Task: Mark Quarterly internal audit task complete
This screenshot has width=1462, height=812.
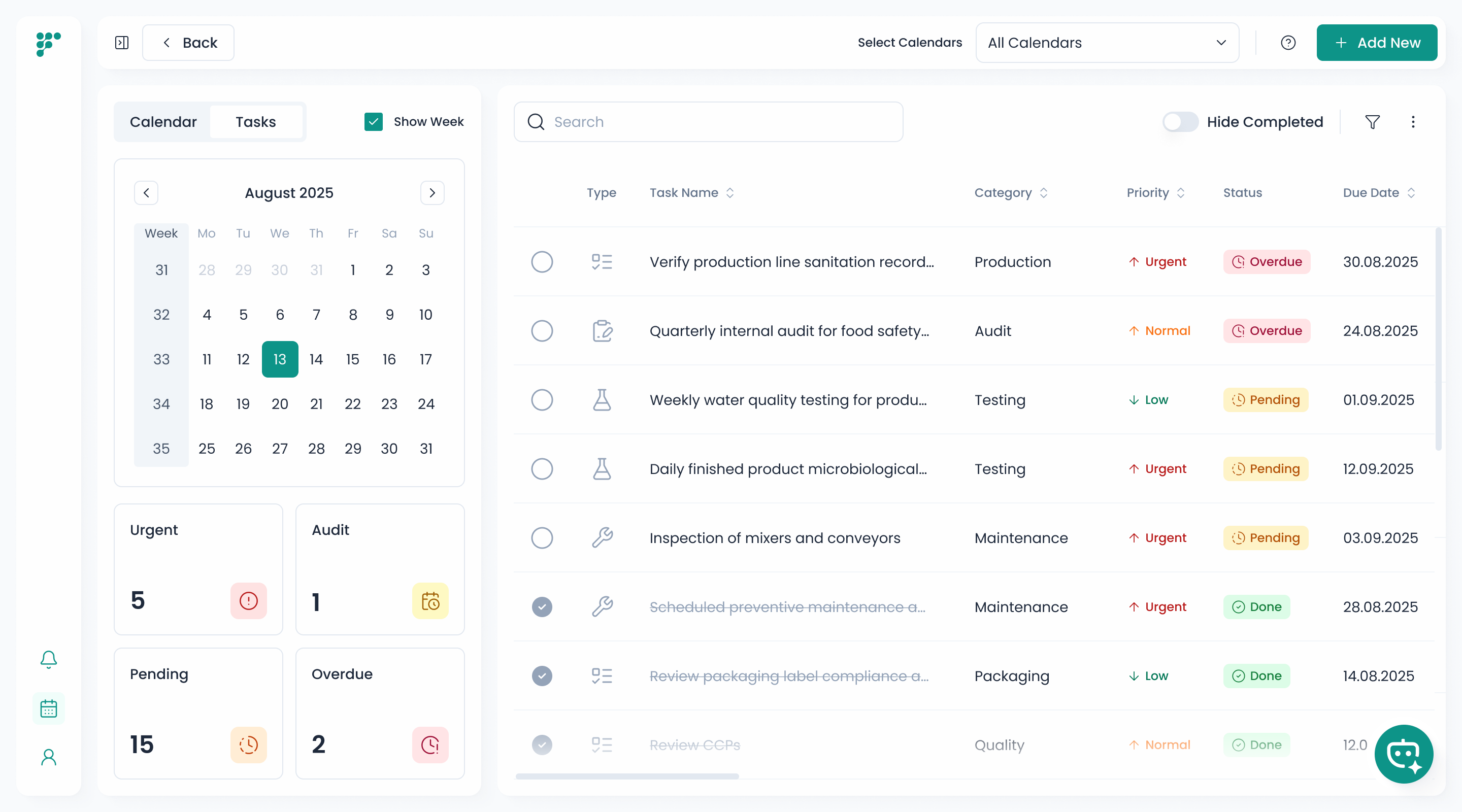Action: 542,331
